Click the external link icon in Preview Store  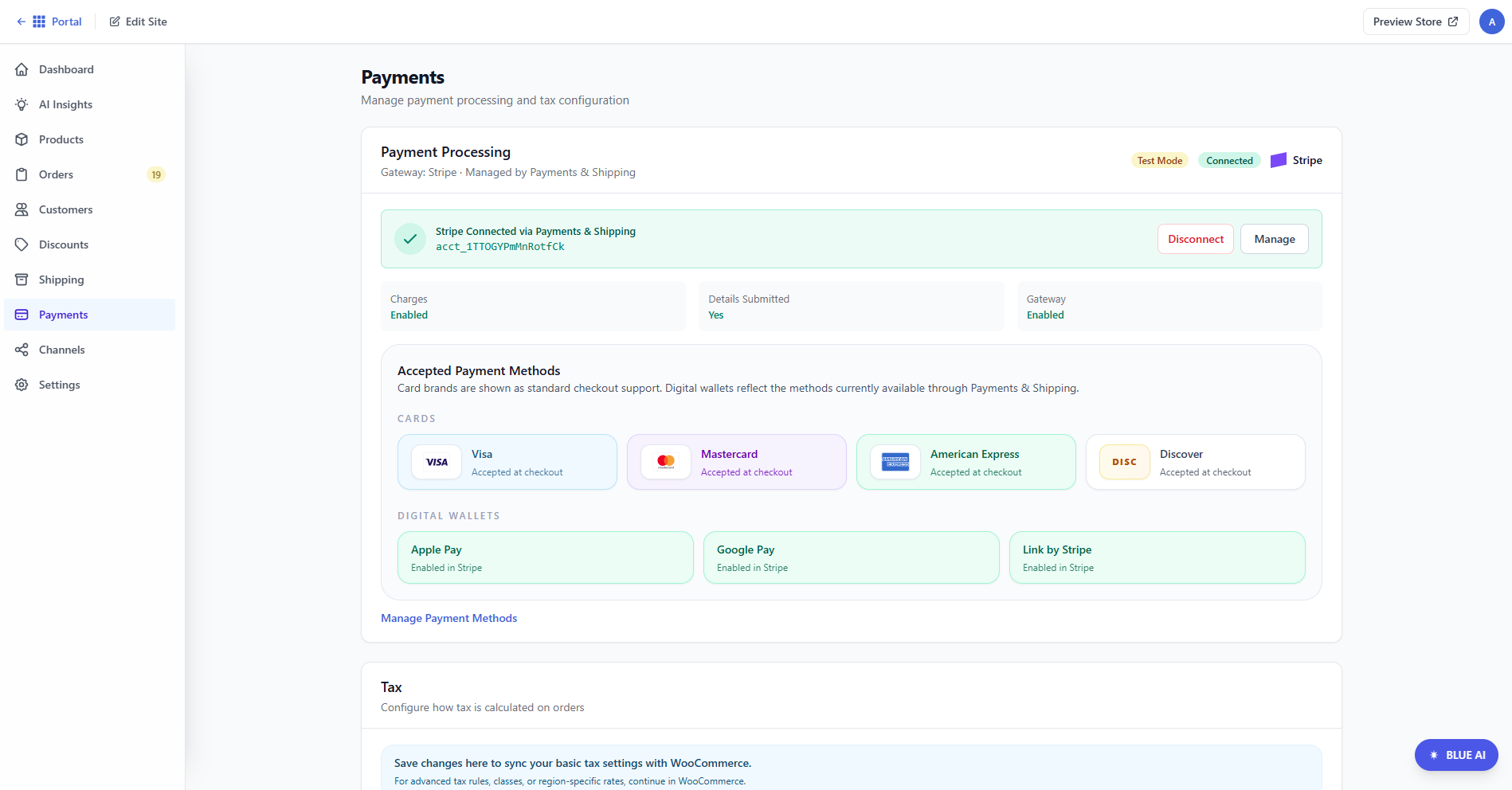click(1453, 22)
